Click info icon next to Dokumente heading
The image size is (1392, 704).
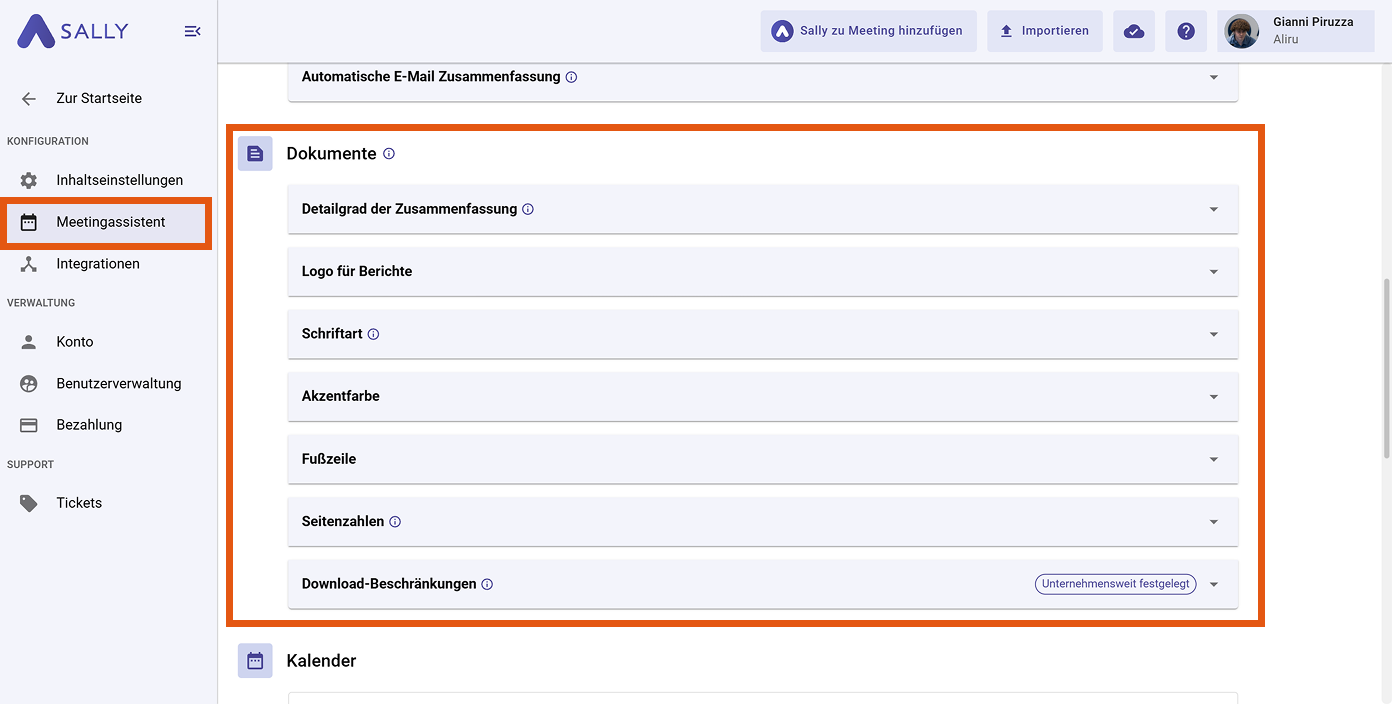[389, 154]
